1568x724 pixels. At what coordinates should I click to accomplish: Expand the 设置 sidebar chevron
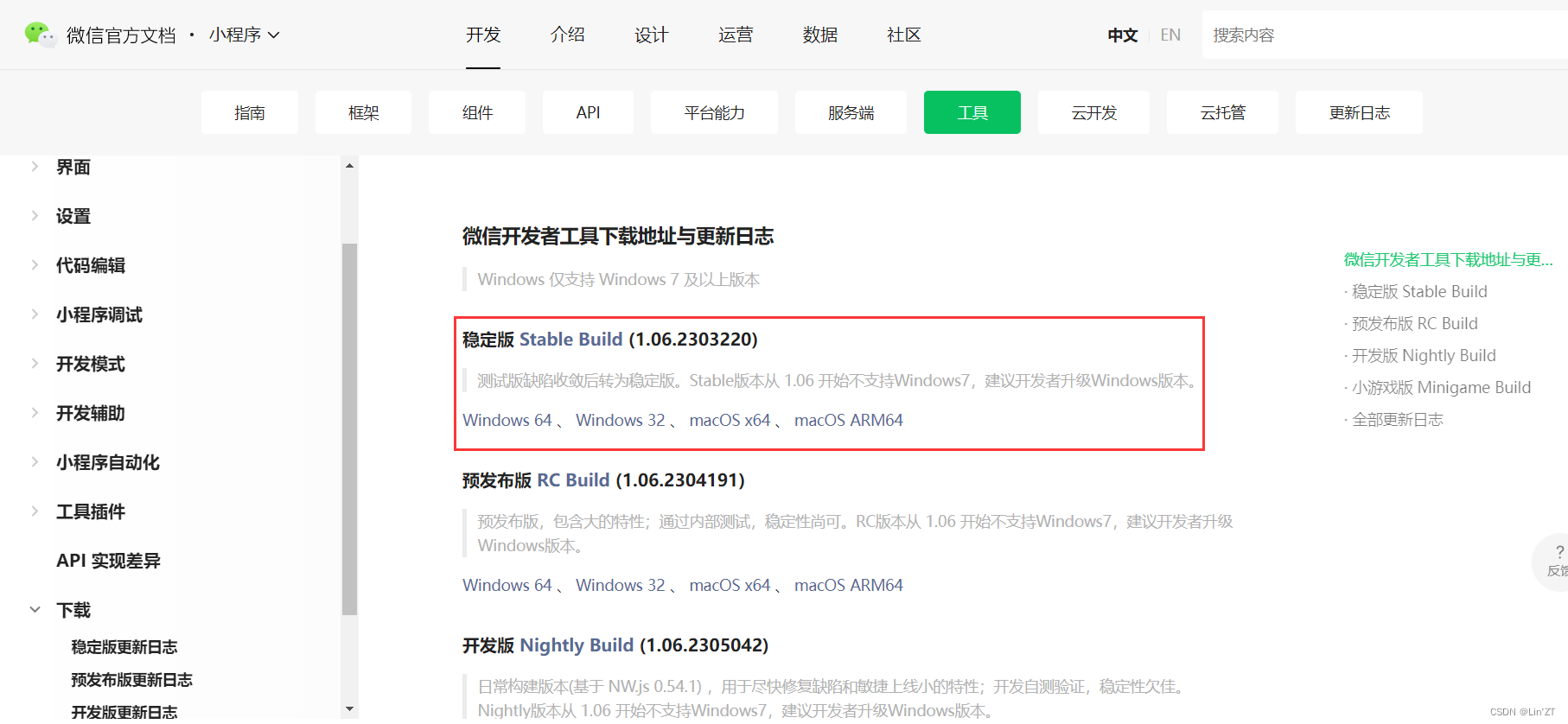(x=35, y=216)
